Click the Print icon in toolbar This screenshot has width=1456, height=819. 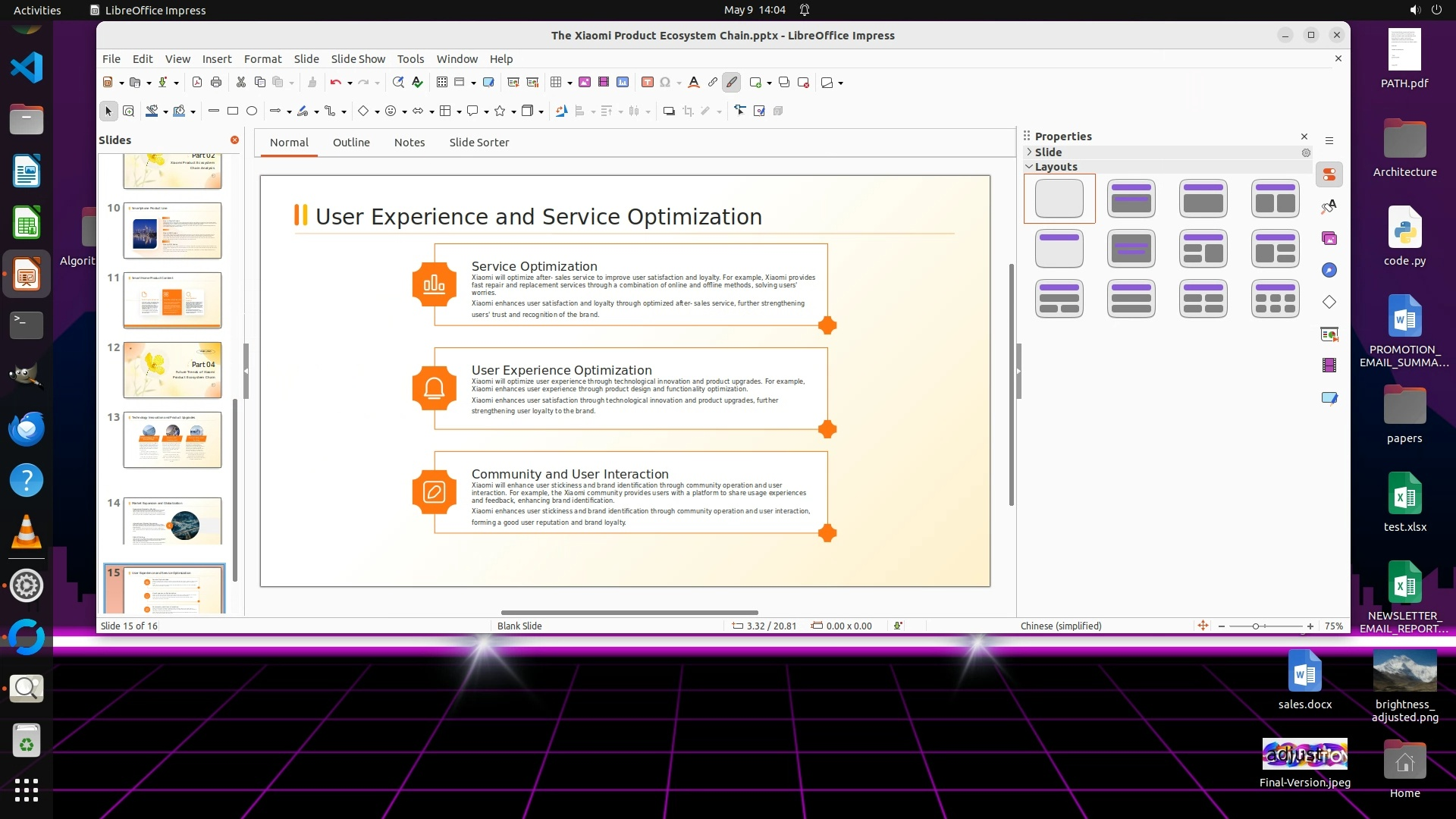tap(216, 83)
